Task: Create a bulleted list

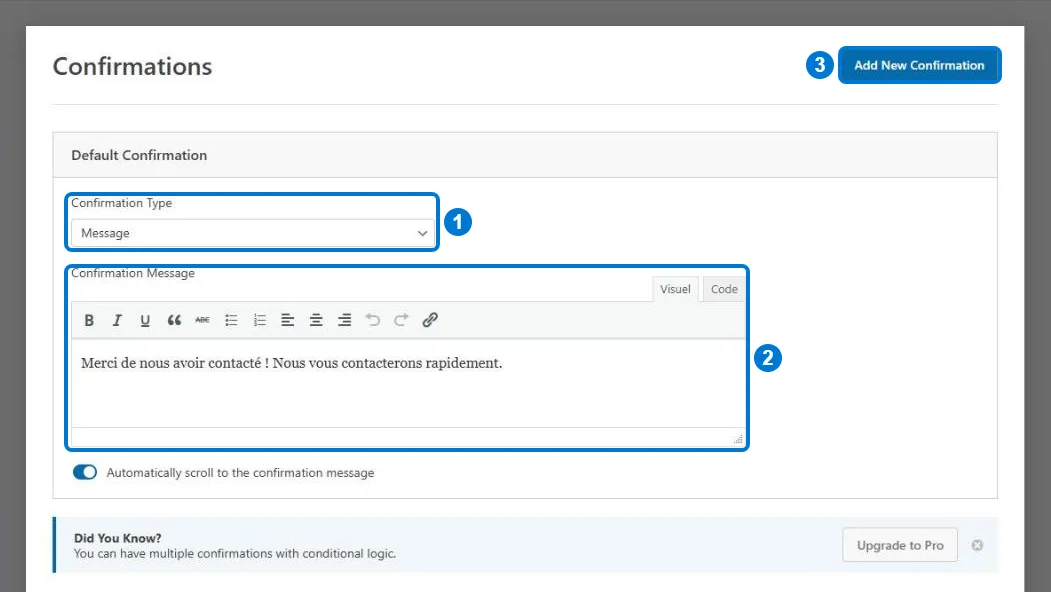Action: pos(231,320)
